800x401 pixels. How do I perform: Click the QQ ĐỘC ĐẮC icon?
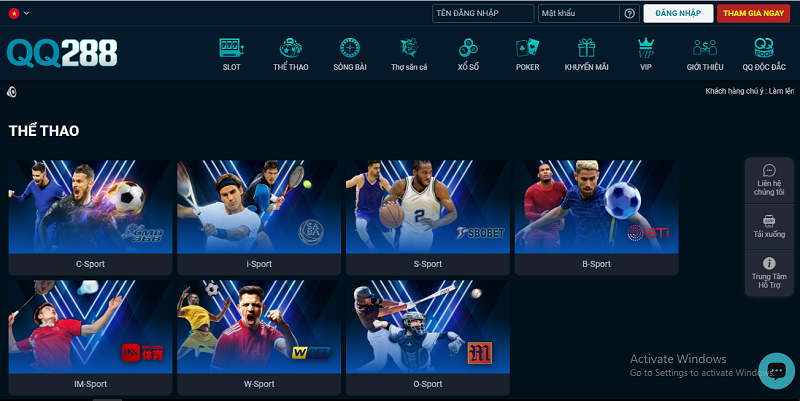point(765,48)
